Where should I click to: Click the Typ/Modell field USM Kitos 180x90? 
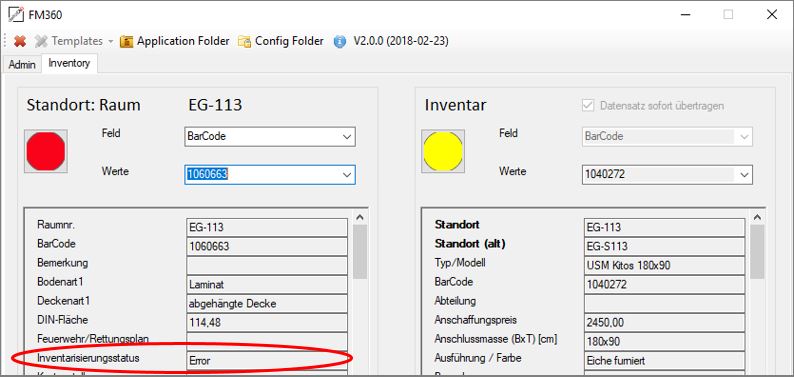664,265
